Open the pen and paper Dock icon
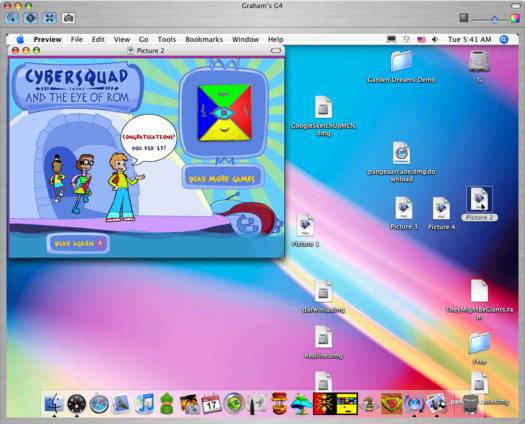Screen dimensions: 525x424 256,404
